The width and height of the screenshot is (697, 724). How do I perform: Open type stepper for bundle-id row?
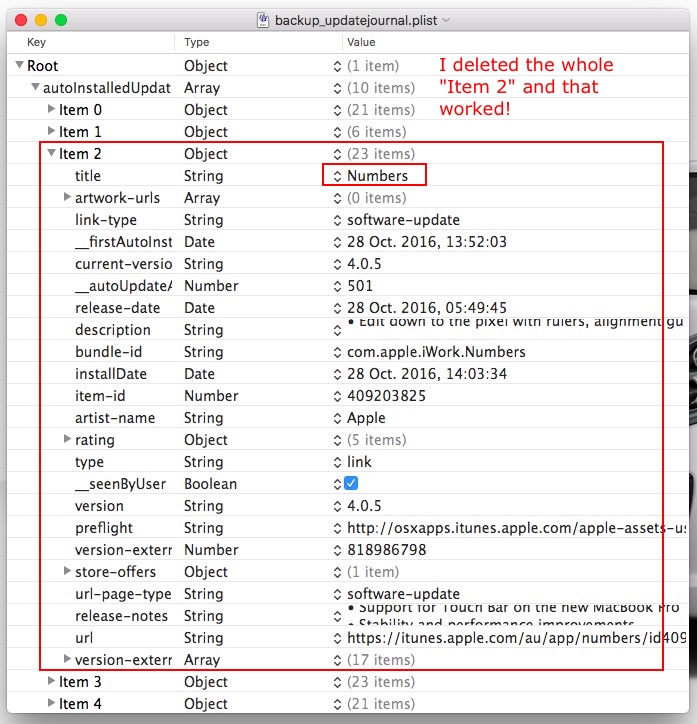[337, 352]
